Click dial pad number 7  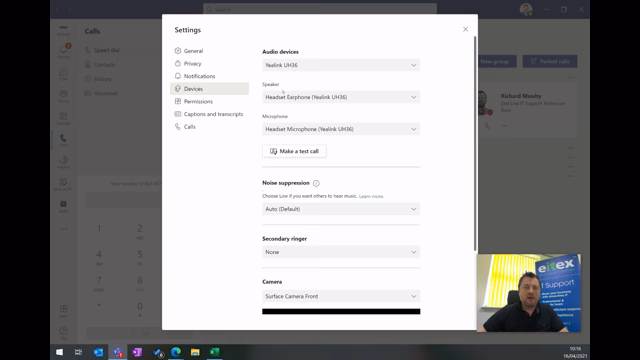[99, 283]
